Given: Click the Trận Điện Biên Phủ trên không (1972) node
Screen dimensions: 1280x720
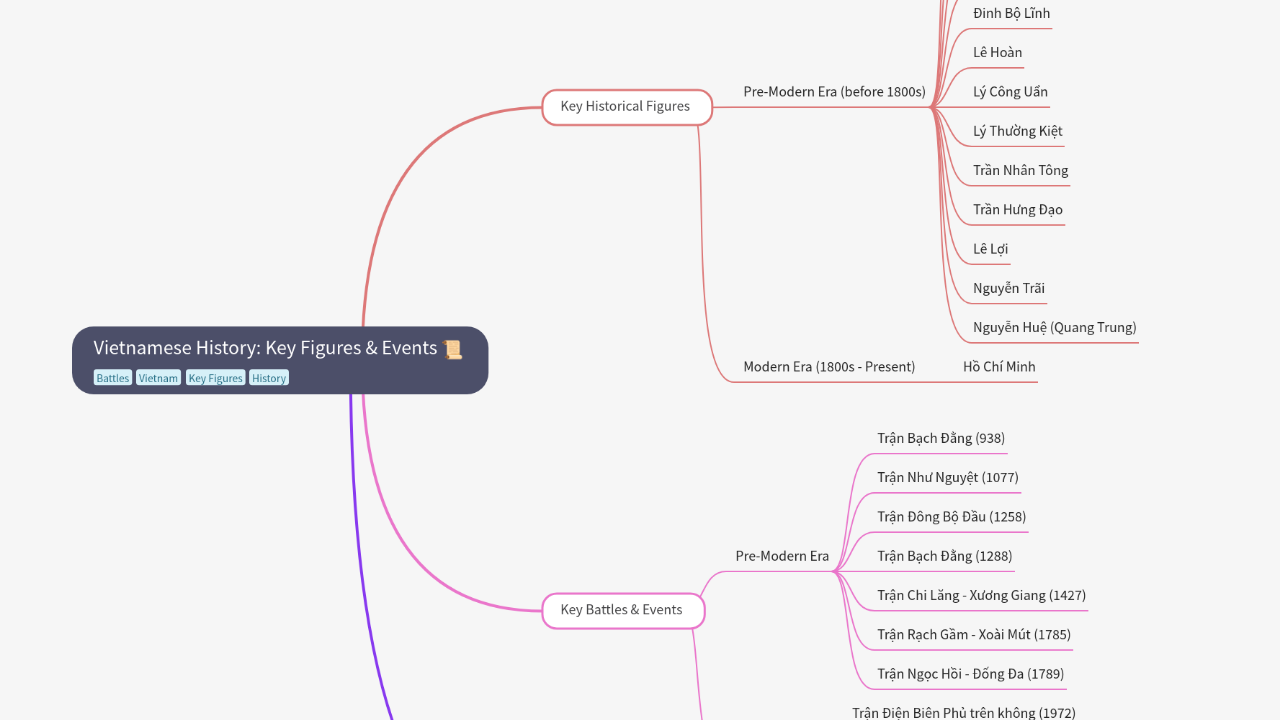Looking at the screenshot, I should pyautogui.click(x=963, y=713).
